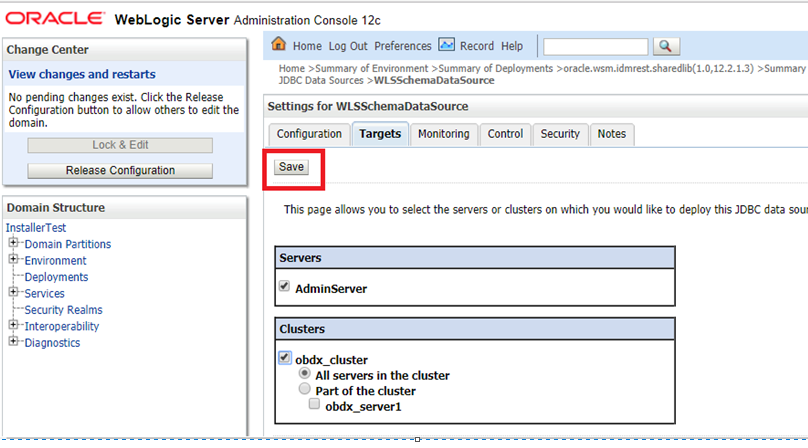Image resolution: width=808 pixels, height=448 pixels.
Task: Expand the Services tree node
Action: [13, 292]
